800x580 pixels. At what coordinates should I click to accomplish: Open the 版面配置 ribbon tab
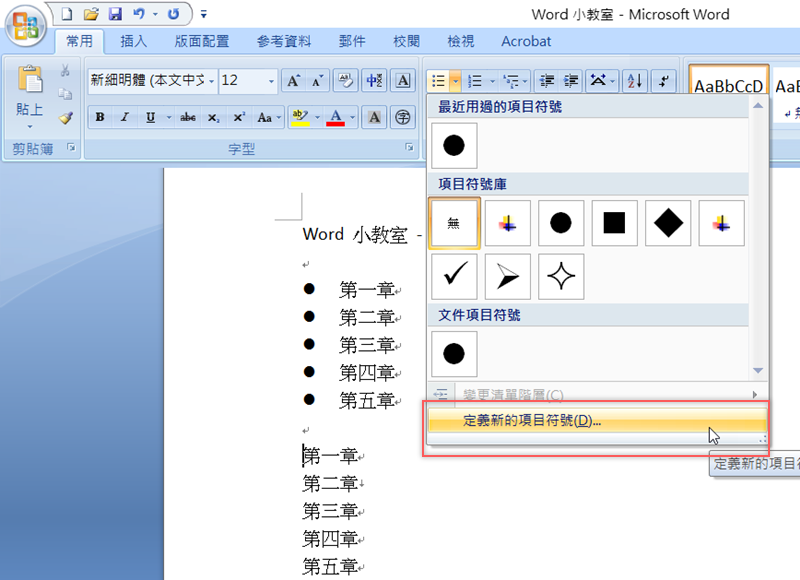tap(201, 41)
